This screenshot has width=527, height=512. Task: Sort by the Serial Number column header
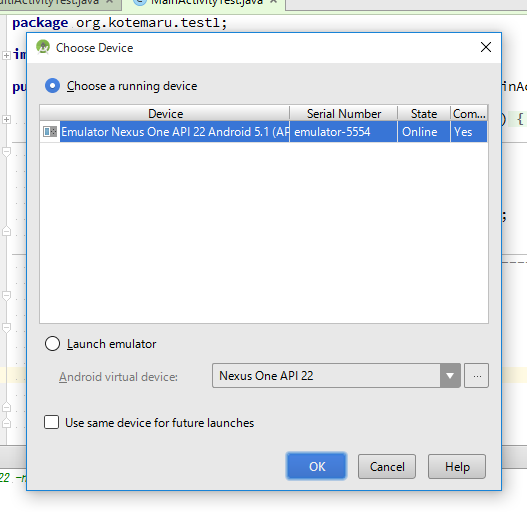pyautogui.click(x=343, y=113)
